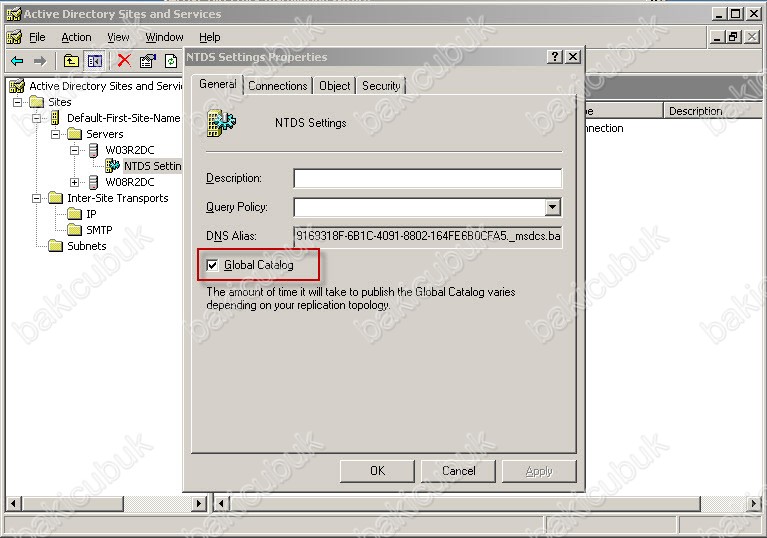Collapse the Sites tree node
This screenshot has width=767, height=538.
[x=18, y=102]
